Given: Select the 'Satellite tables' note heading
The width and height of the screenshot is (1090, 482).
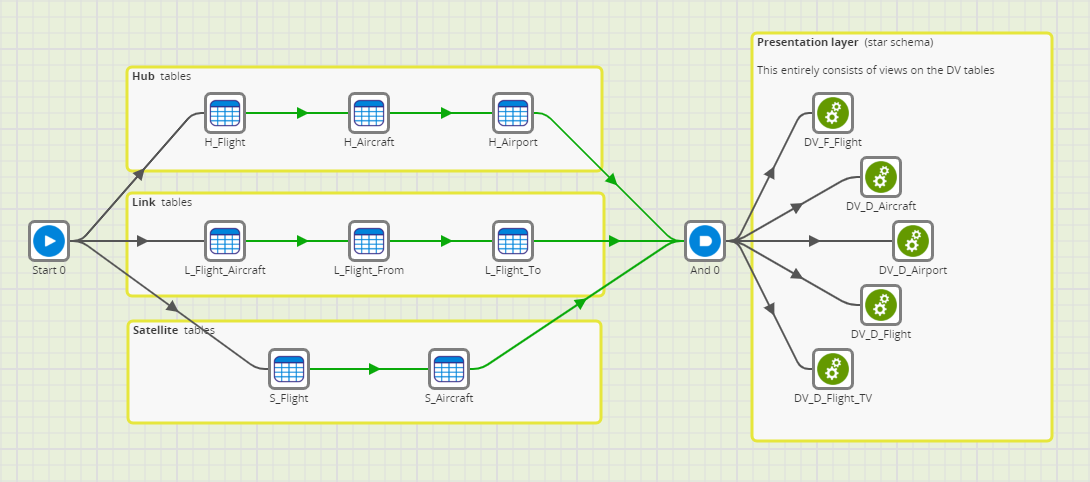Looking at the screenshot, I should pos(174,330).
